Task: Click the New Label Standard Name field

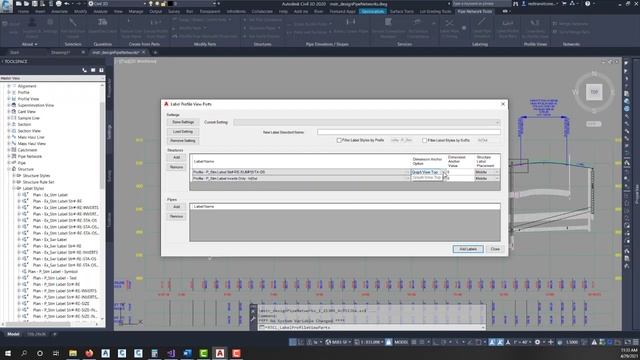Action: [x=409, y=132]
